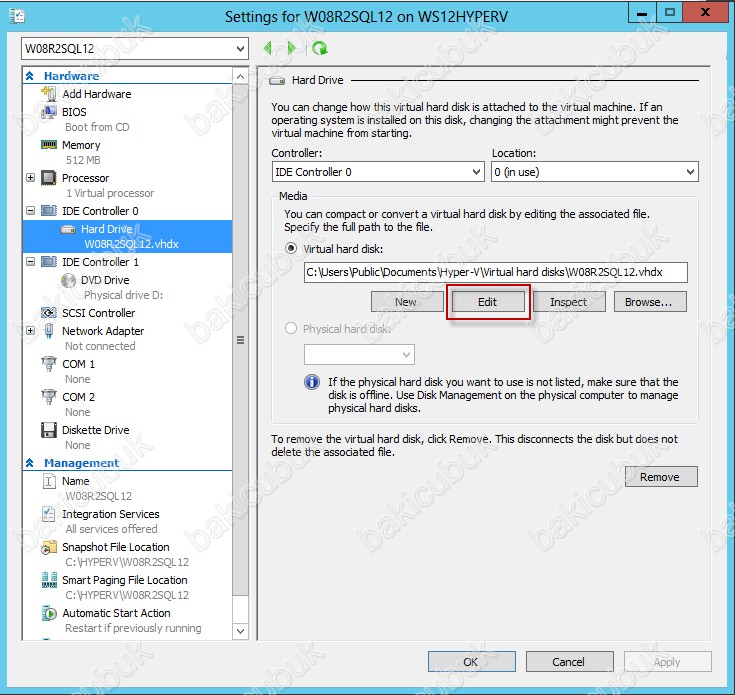Screen dimensions: 735x695
Task: Click the tree scrollbar thumb
Action: click(x=240, y=340)
